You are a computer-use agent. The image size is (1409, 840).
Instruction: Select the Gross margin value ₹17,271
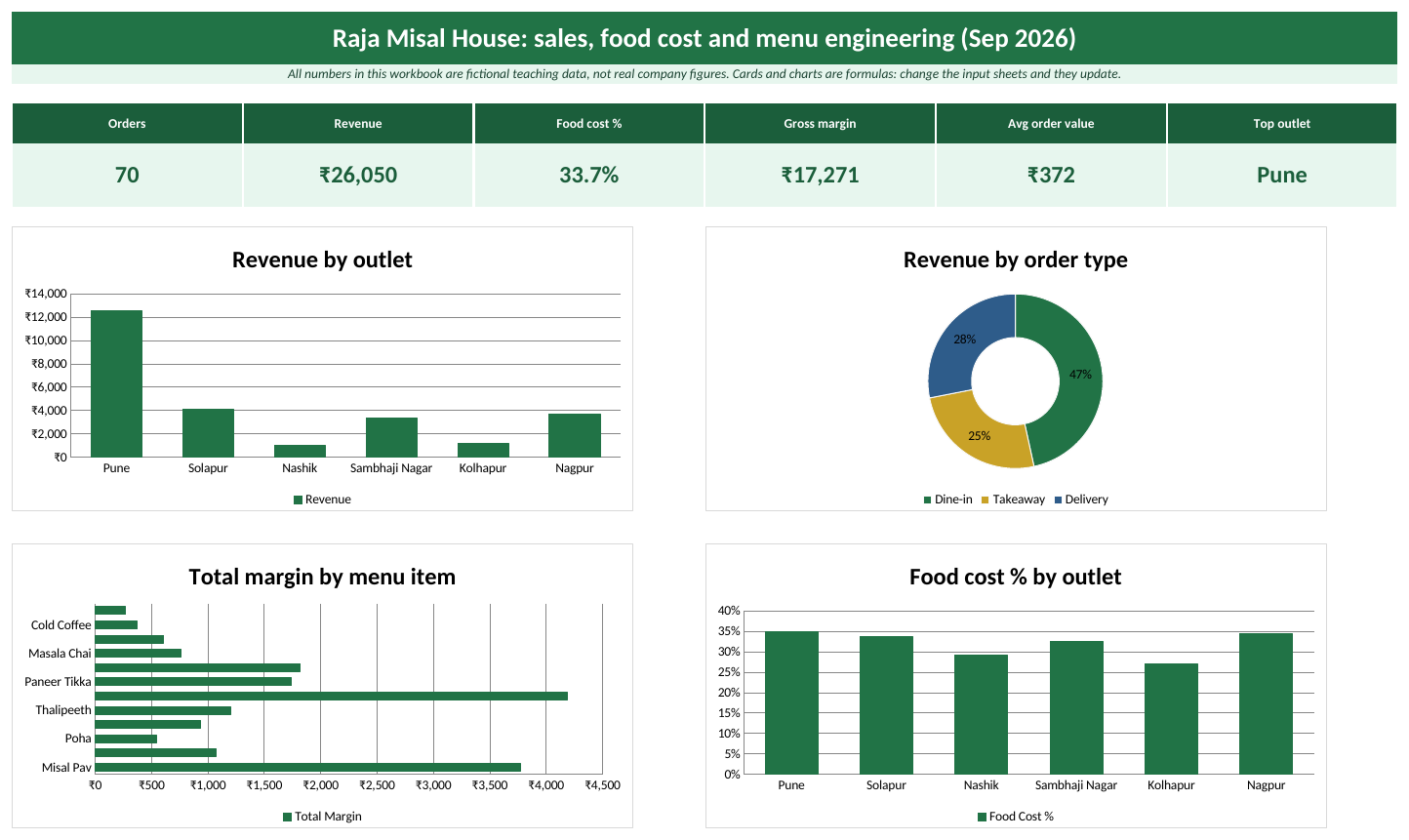pyautogui.click(x=820, y=176)
